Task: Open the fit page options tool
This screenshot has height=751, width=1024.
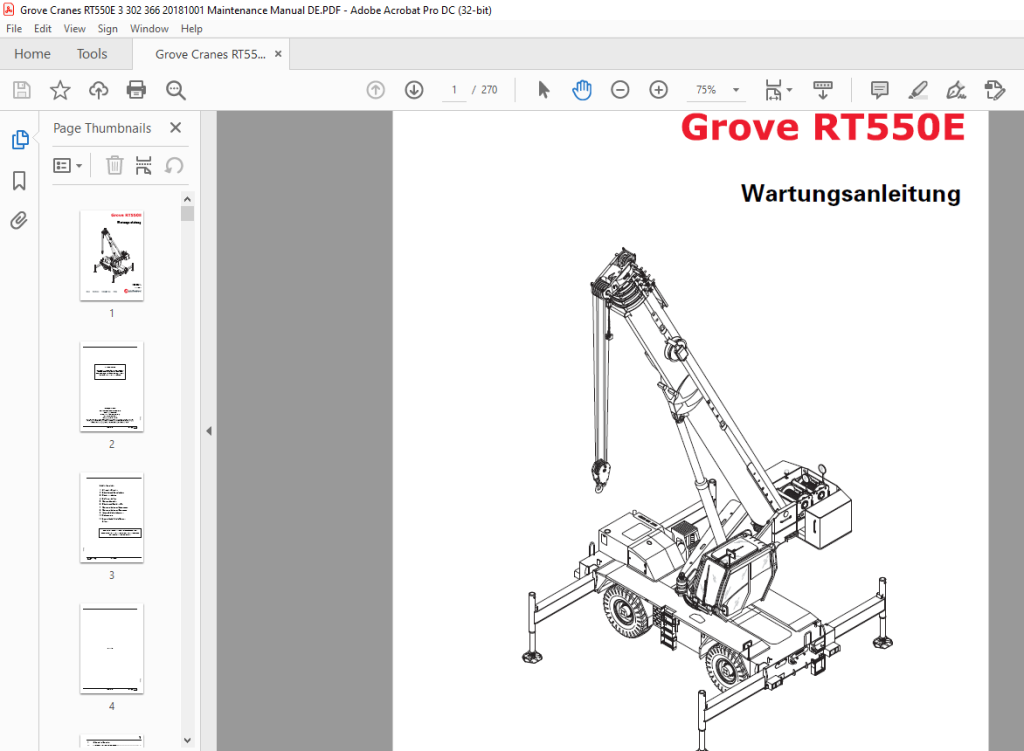Action: 773,90
